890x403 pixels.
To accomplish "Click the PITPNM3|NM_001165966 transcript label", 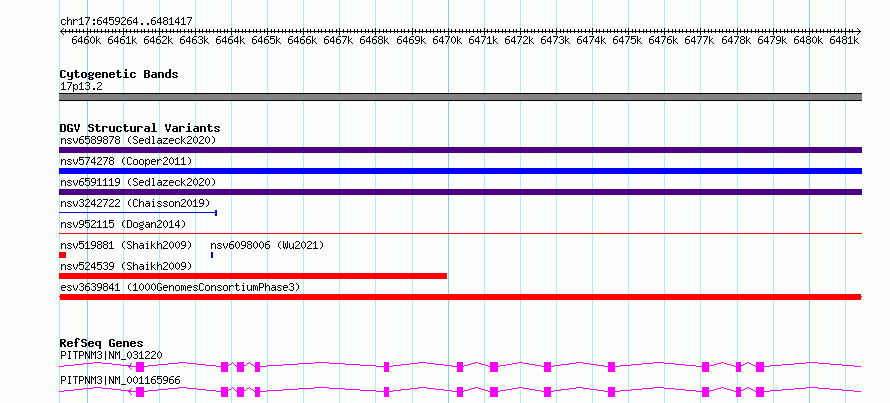I will coord(120,380).
